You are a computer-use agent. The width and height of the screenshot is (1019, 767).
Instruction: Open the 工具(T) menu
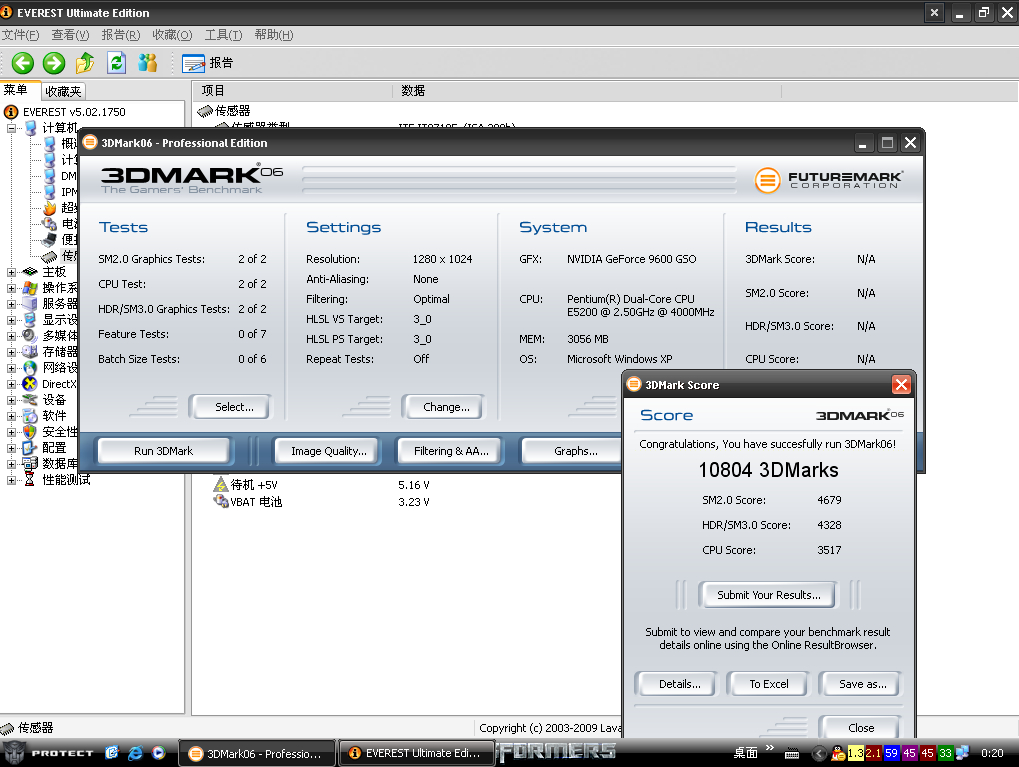224,35
